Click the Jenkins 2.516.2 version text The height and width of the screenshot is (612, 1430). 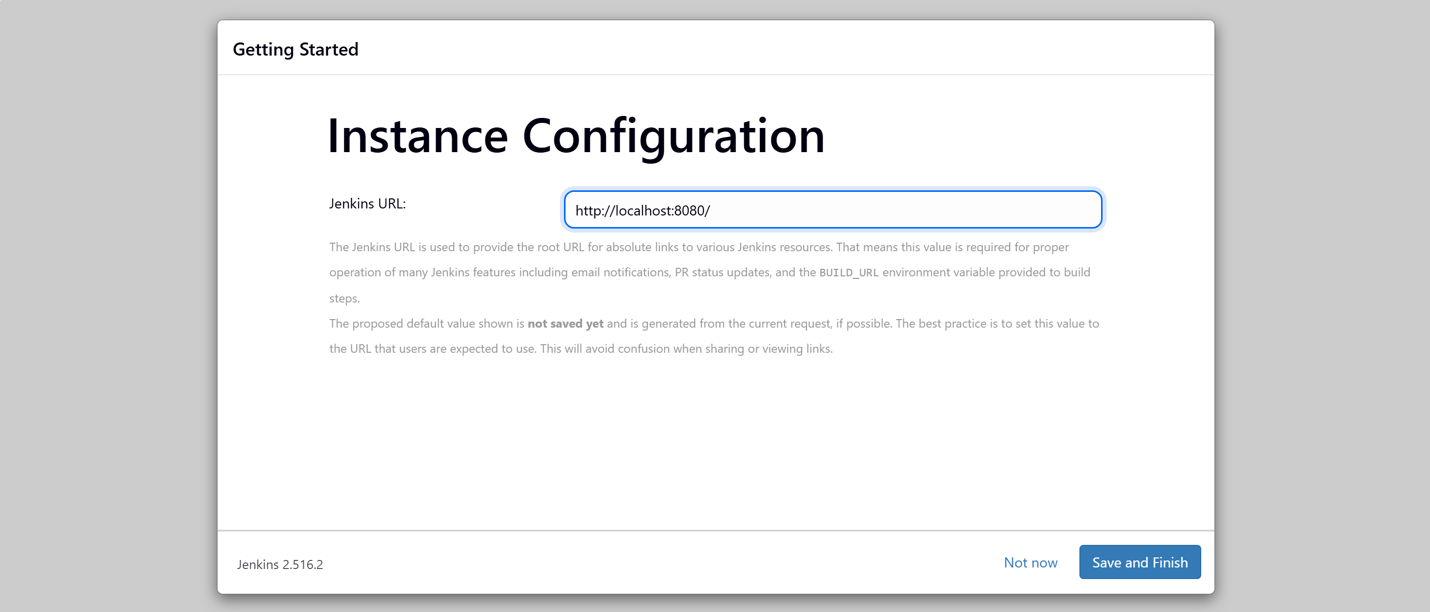coord(280,564)
